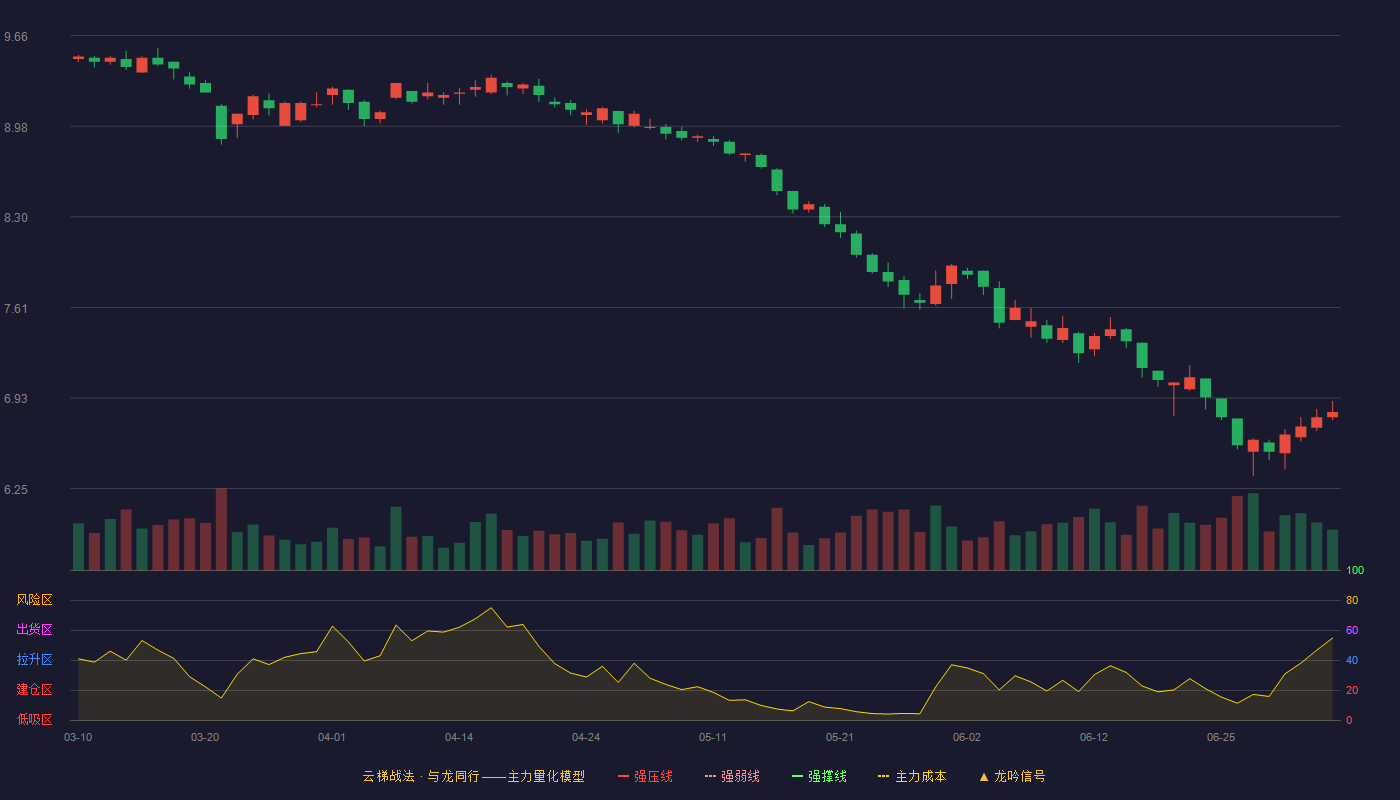The height and width of the screenshot is (800, 1400).
Task: Click the yellow dashed 主力成本 marker icon
Action: [x=883, y=776]
